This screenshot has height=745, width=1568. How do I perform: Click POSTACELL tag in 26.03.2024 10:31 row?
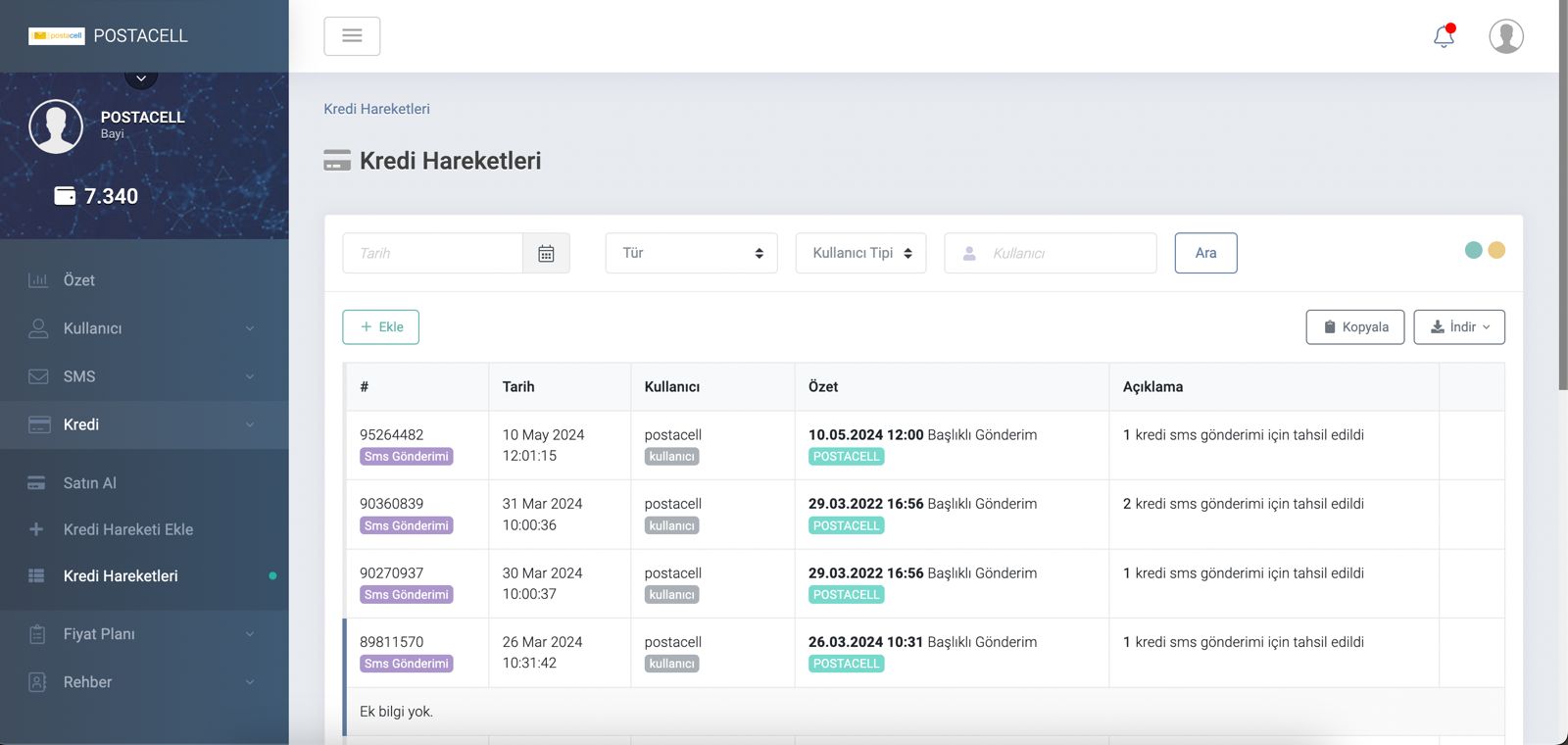(847, 665)
